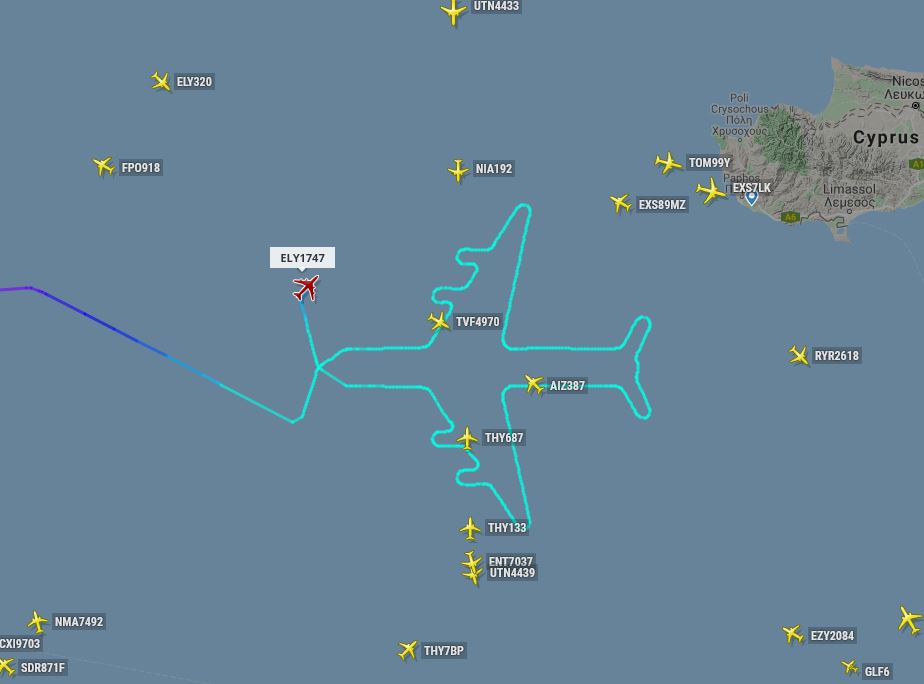
Task: Click the THY7BP plane icon
Action: pos(407,650)
